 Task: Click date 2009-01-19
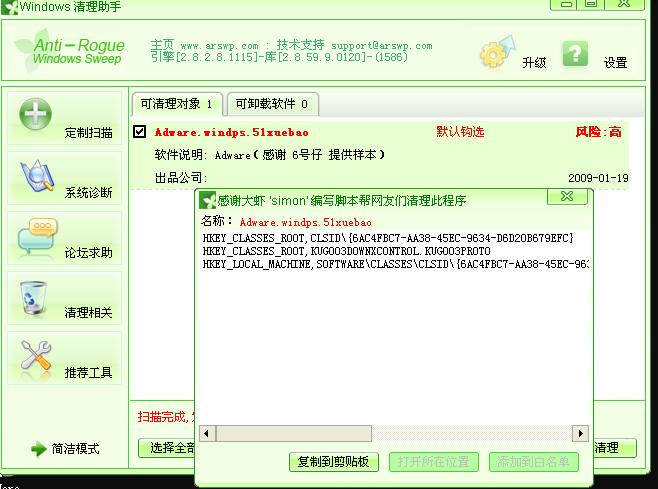click(x=598, y=178)
